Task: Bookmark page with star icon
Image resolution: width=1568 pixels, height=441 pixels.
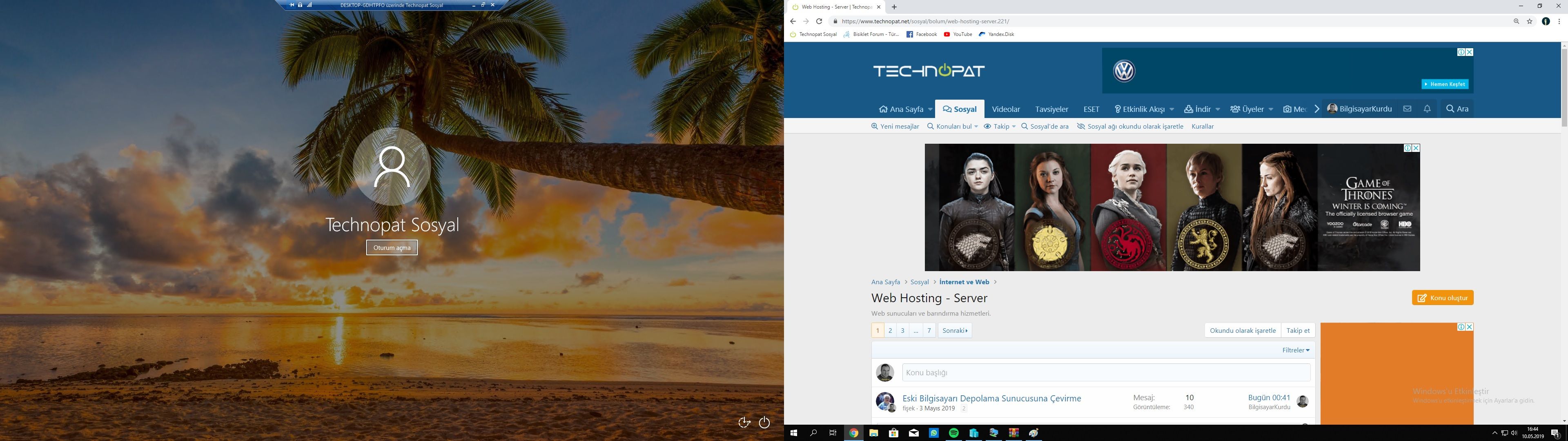Action: click(1530, 21)
